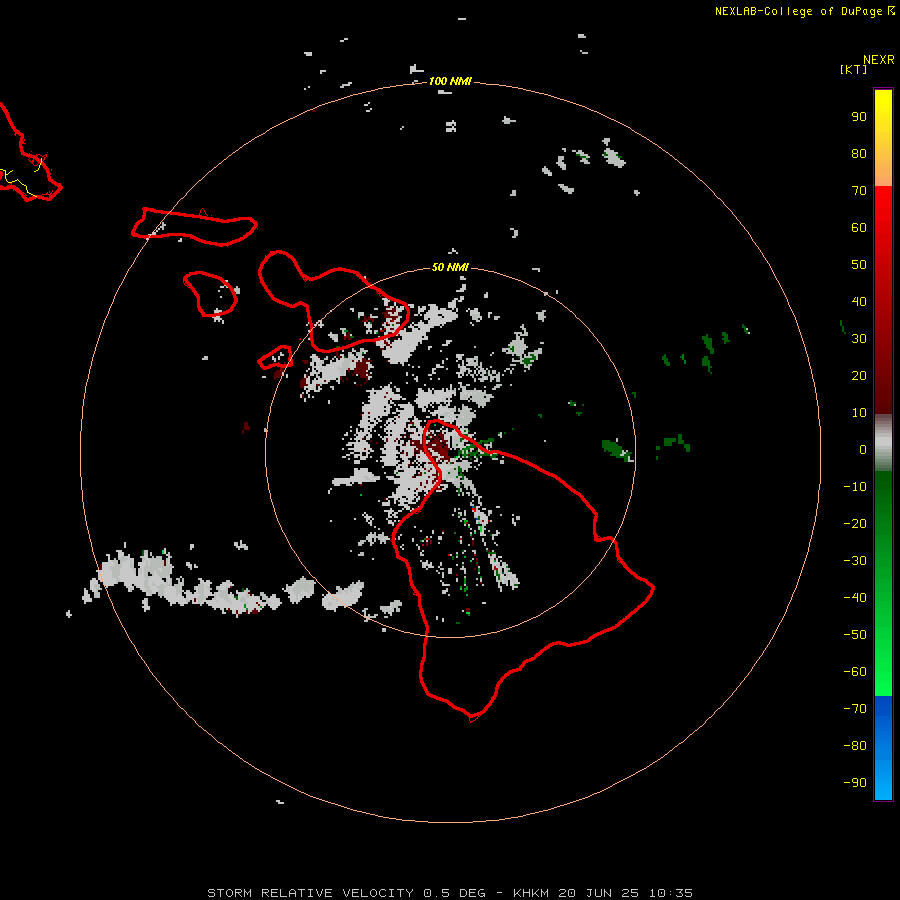
Task: Click the -80 knots scale value
Action: (855, 746)
